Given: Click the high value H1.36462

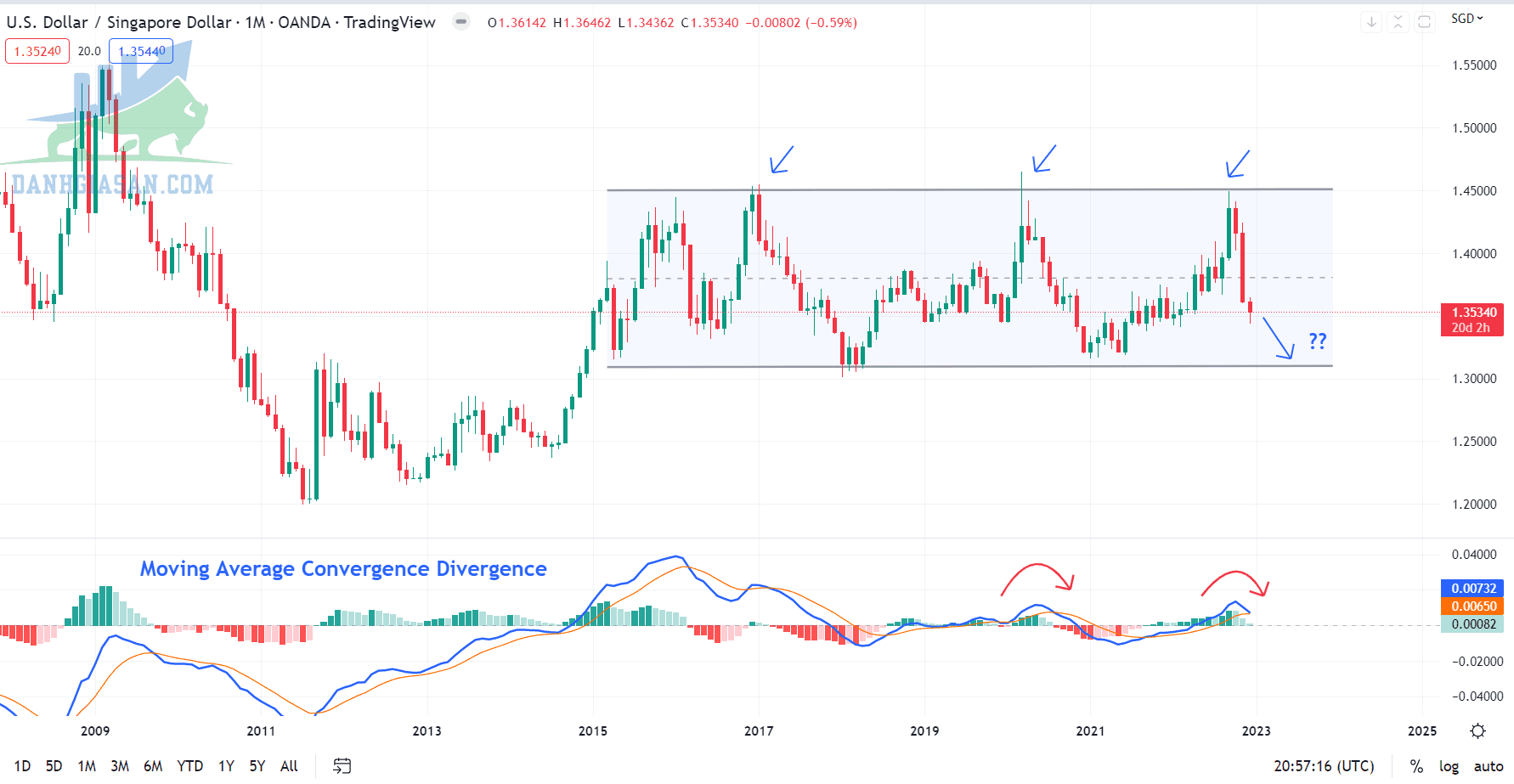Looking at the screenshot, I should tap(582, 23).
